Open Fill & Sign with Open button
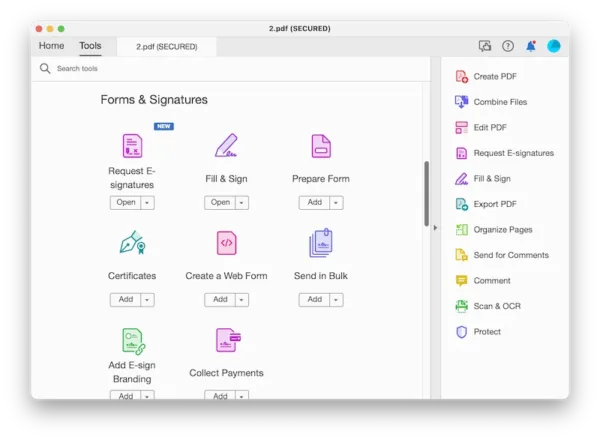 click(220, 203)
